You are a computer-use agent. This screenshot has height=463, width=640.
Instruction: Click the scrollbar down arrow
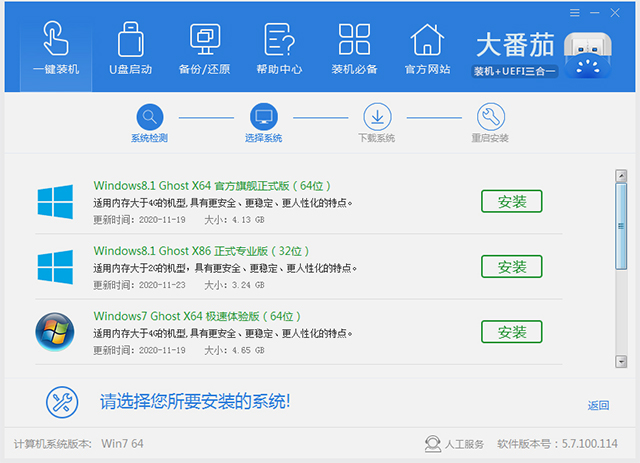621,361
